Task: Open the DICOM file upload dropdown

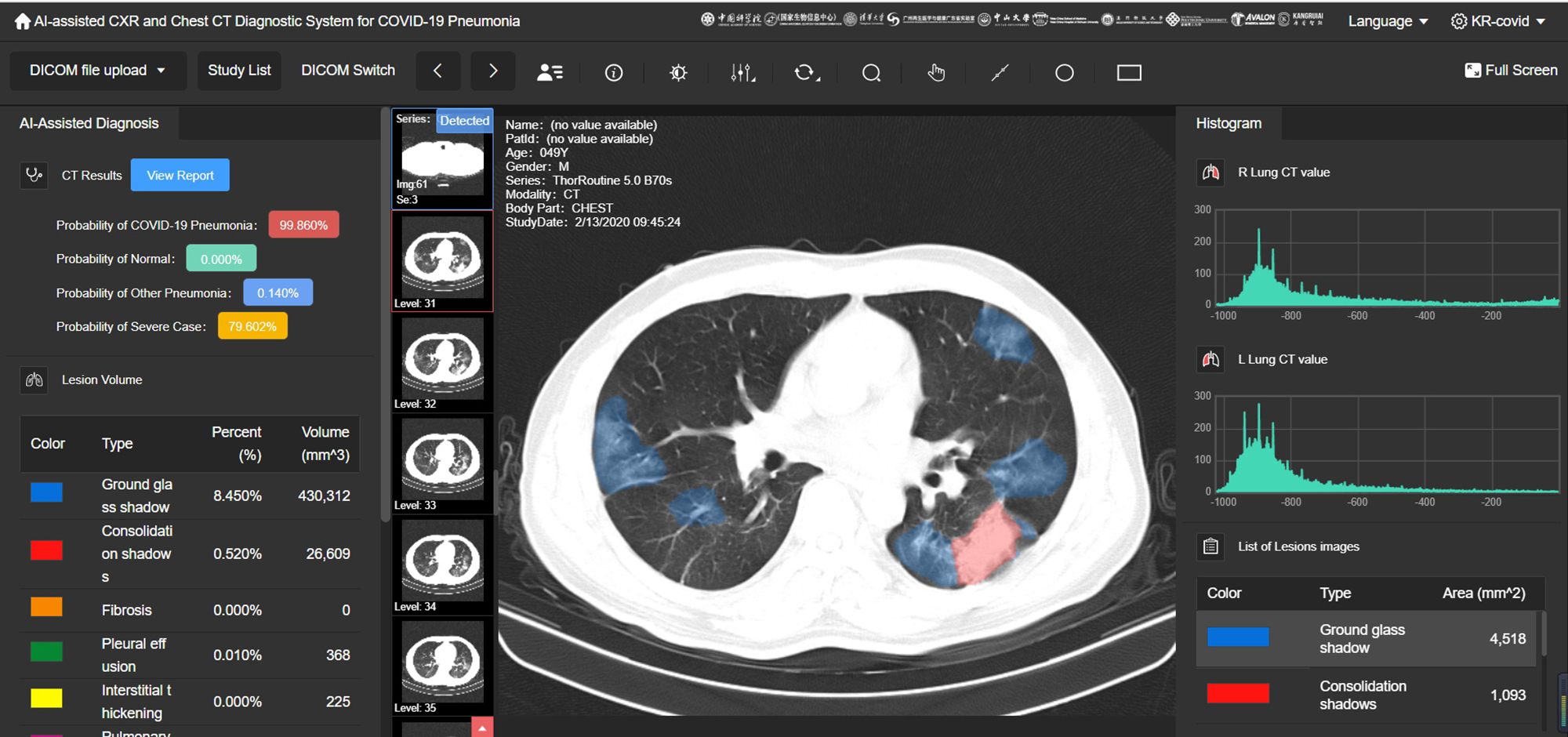Action: [x=98, y=71]
